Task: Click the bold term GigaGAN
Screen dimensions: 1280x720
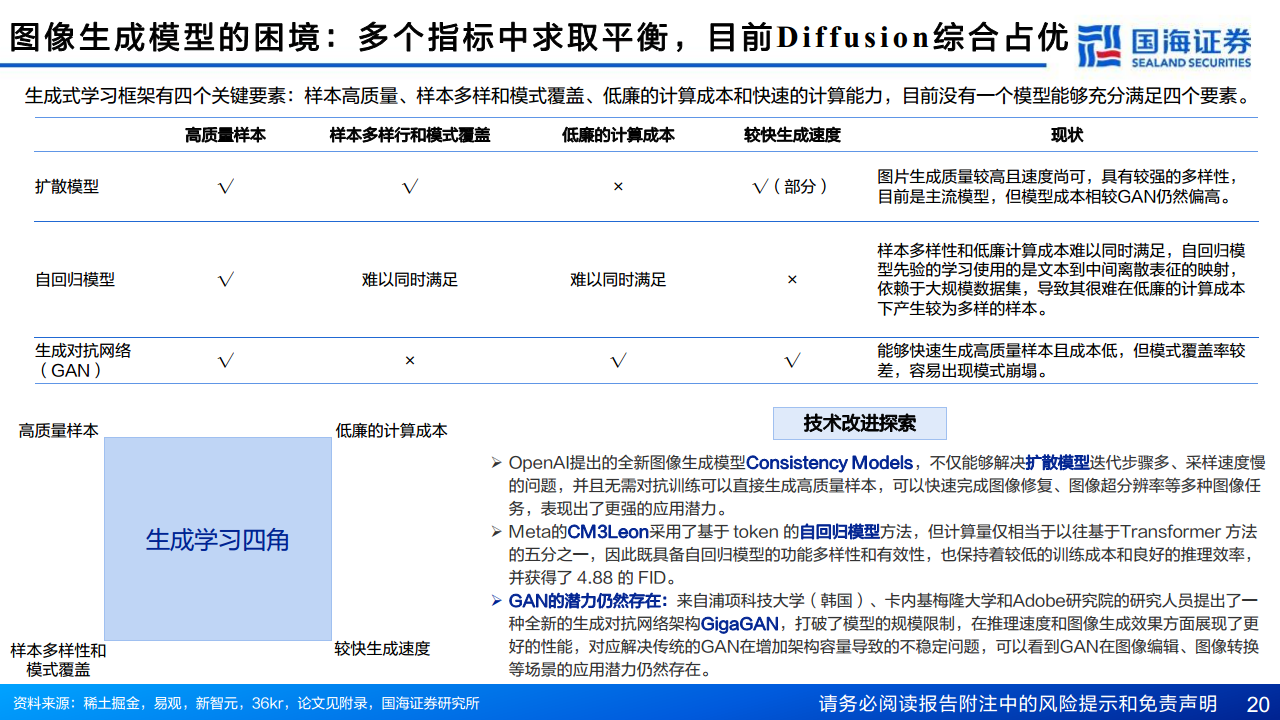Action: point(741,624)
